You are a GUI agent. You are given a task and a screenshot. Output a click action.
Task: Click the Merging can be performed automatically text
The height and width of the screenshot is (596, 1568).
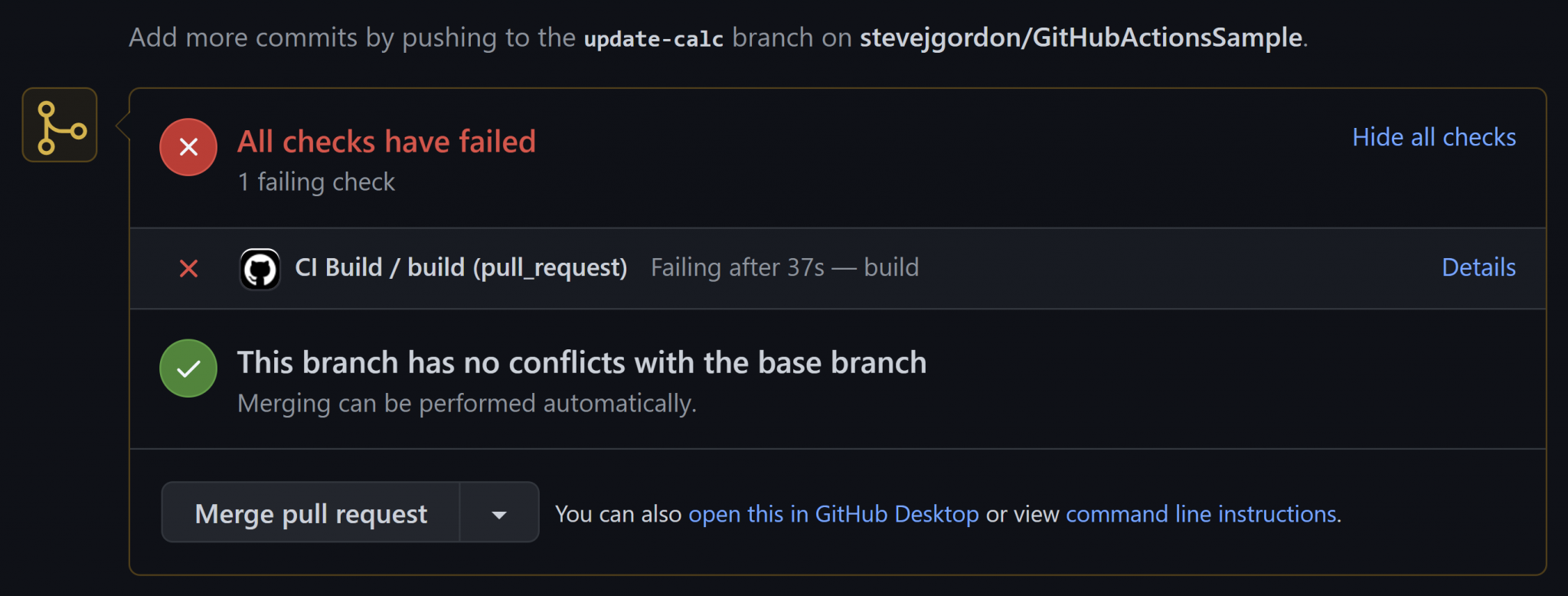(466, 404)
